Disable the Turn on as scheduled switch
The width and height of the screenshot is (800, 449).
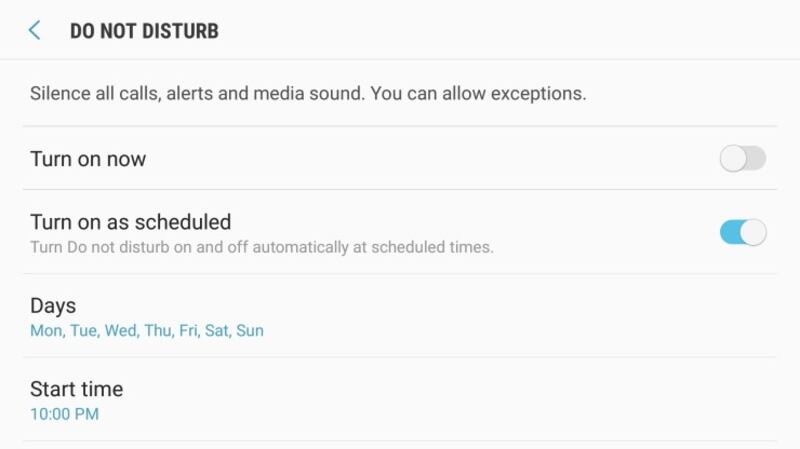[x=742, y=232]
